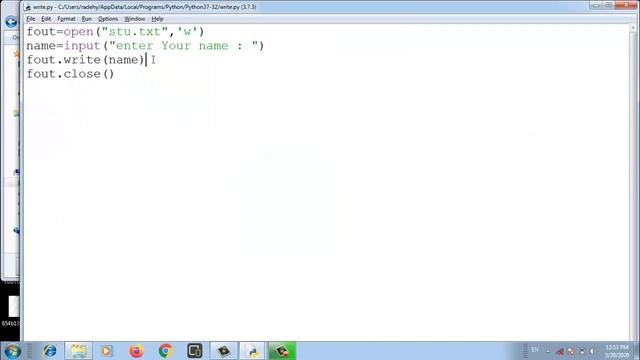Open the Format menu
Viewport: 640px width, 360px height.
[x=66, y=19]
